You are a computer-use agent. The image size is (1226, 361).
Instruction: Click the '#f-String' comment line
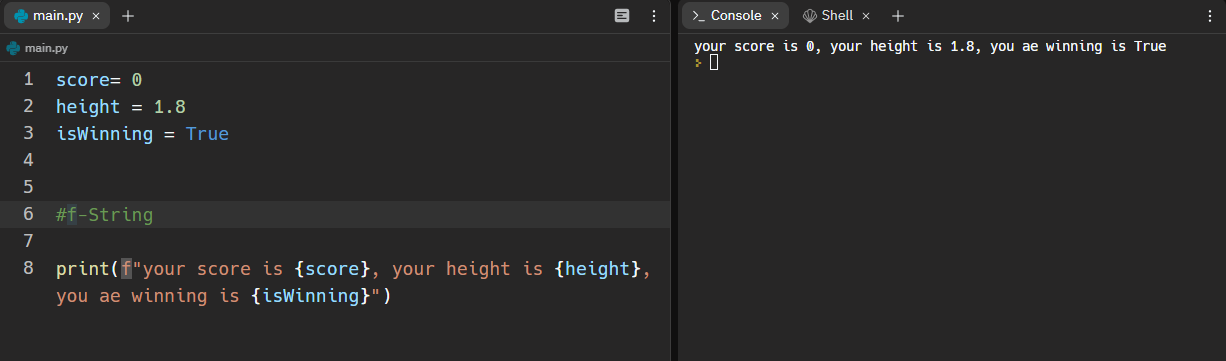click(105, 214)
